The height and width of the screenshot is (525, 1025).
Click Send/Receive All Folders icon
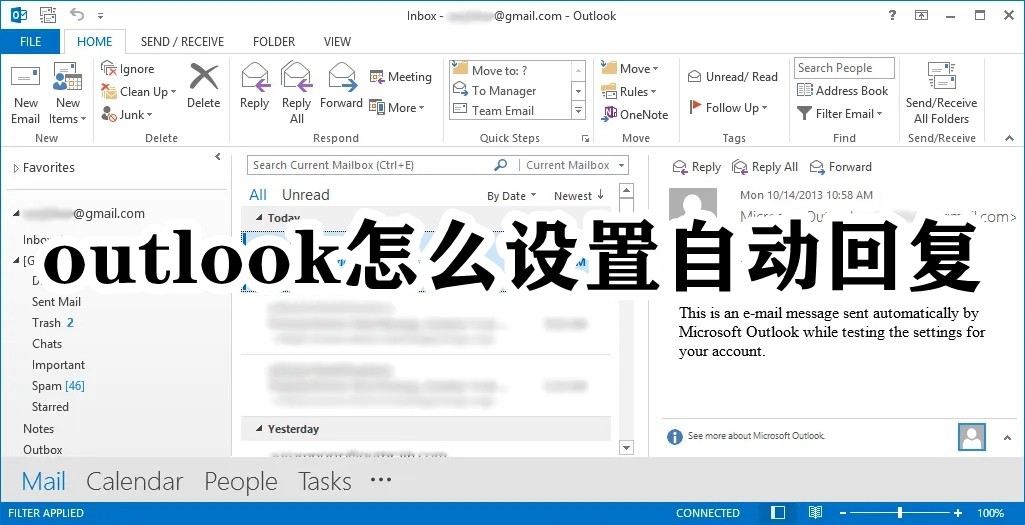pyautogui.click(x=941, y=76)
